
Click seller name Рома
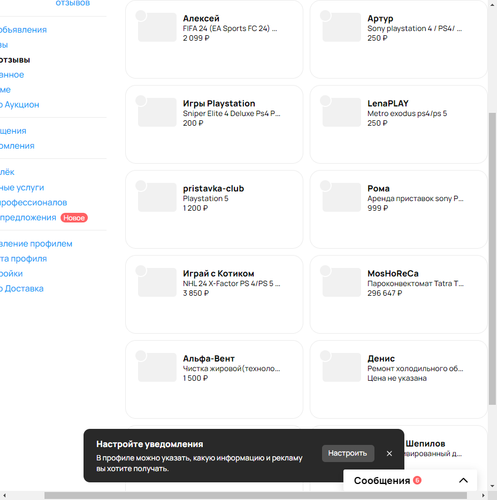click(x=378, y=188)
